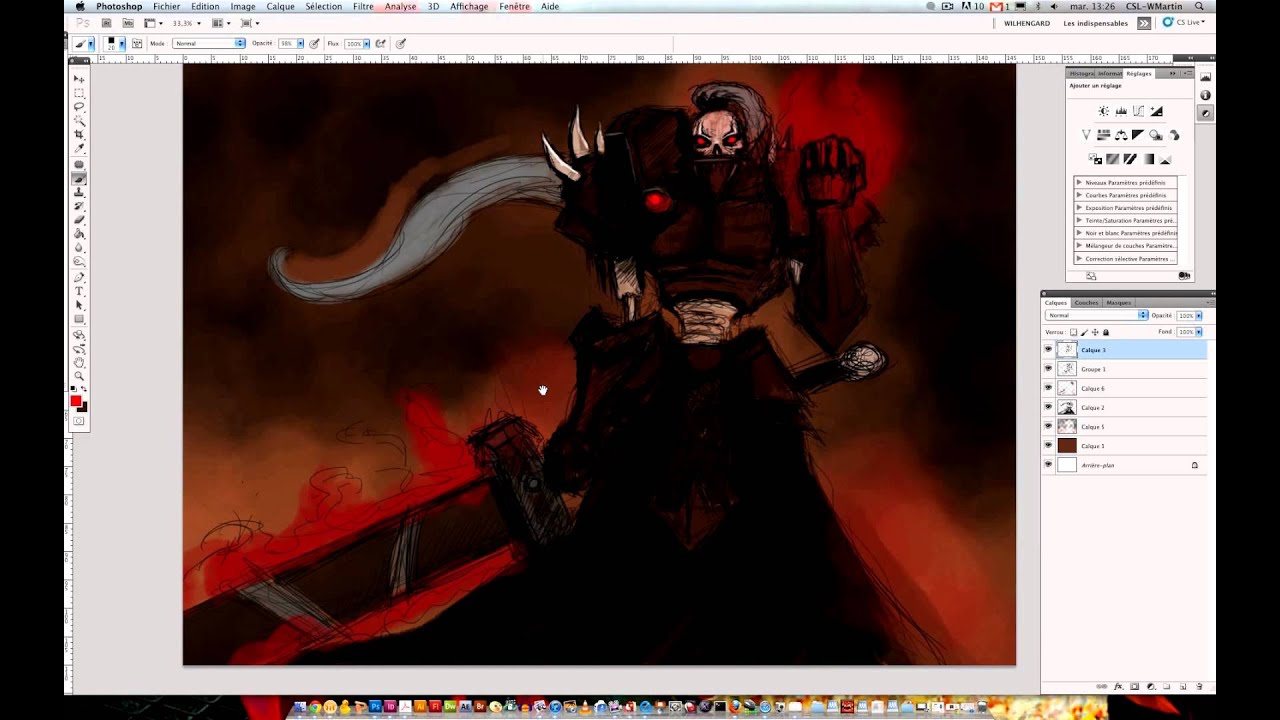This screenshot has width=1280, height=720.
Task: Select the Dodge tool
Action: [79, 261]
